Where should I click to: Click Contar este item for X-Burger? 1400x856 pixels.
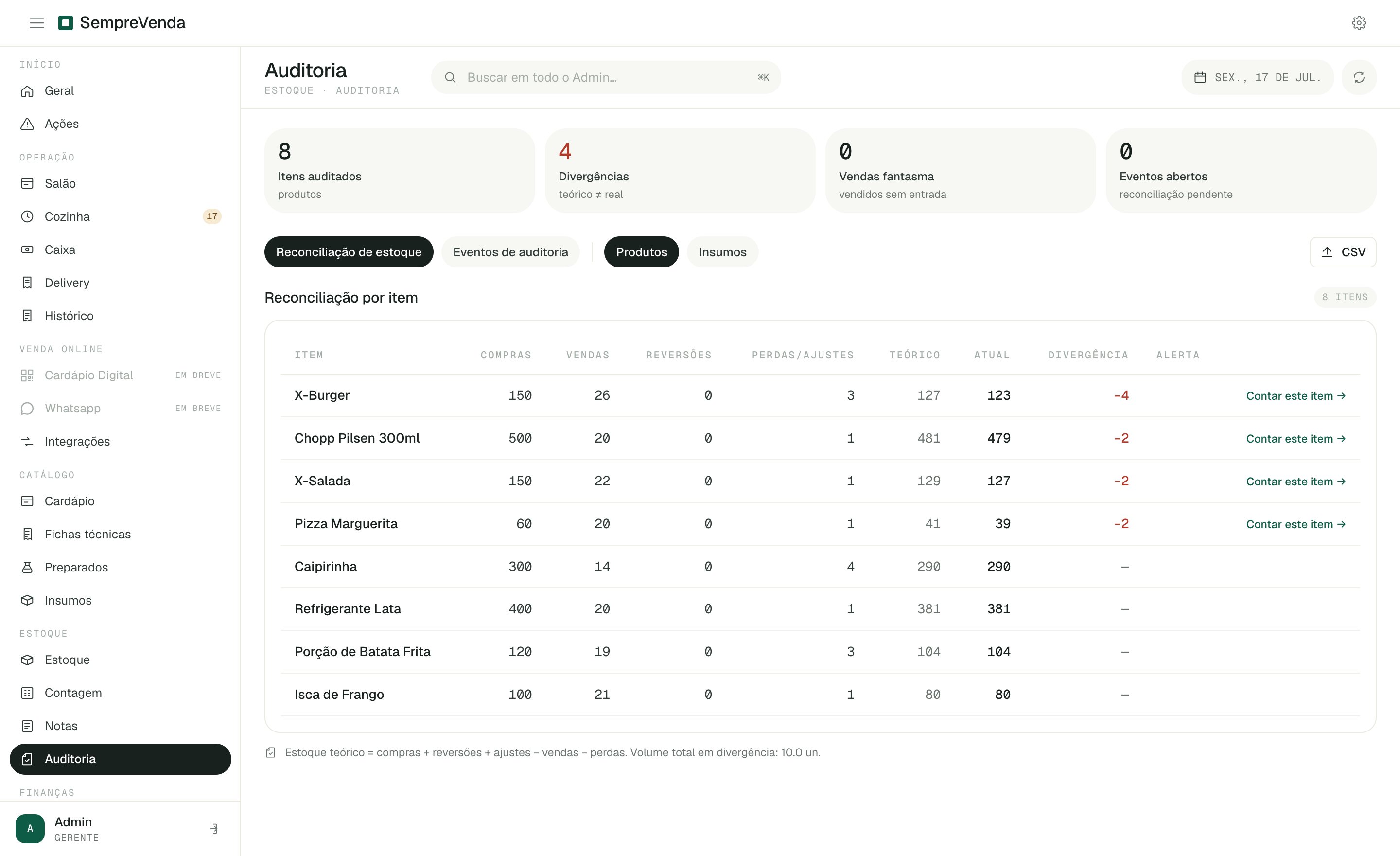[x=1295, y=395]
